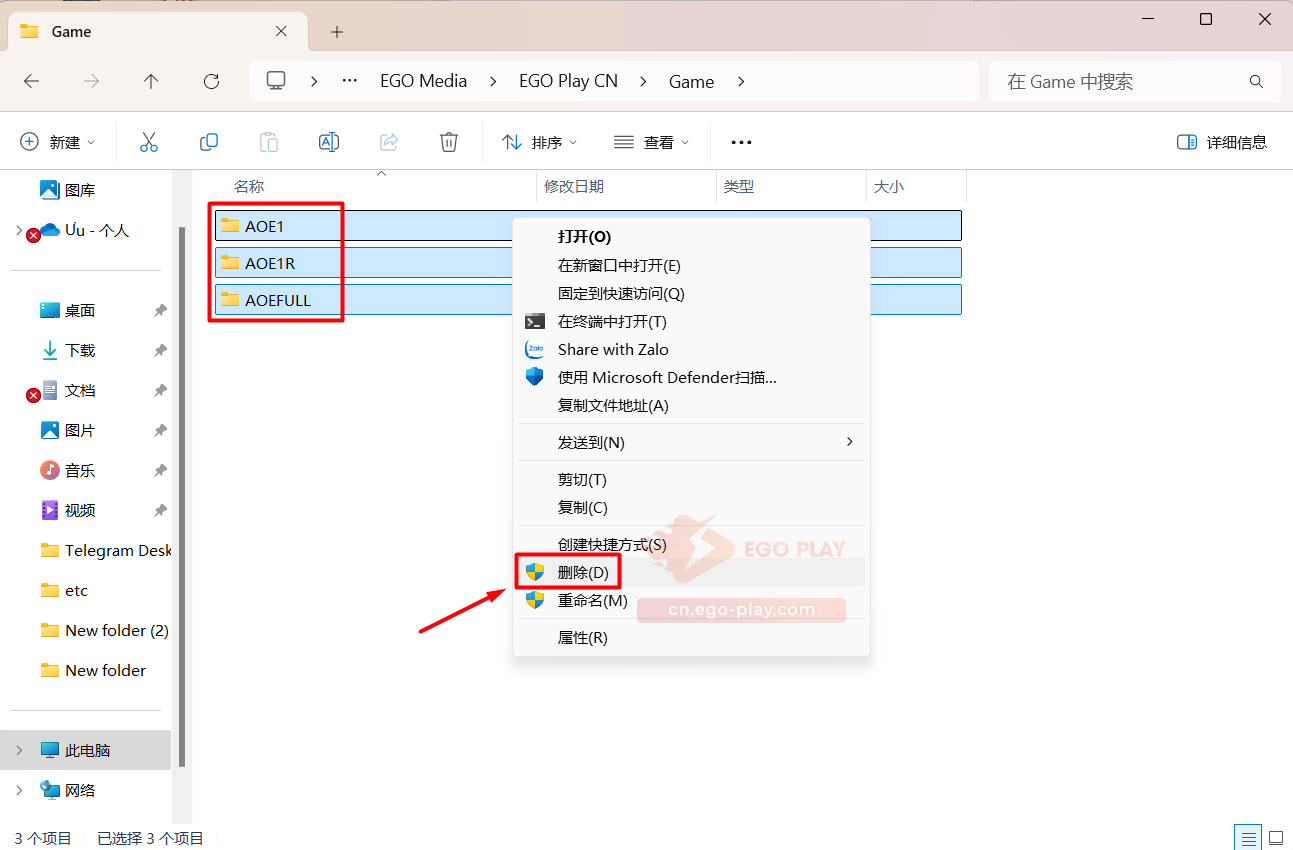The image size is (1293, 850).
Task: Expand the 此电脑 tree node
Action: [x=19, y=750]
